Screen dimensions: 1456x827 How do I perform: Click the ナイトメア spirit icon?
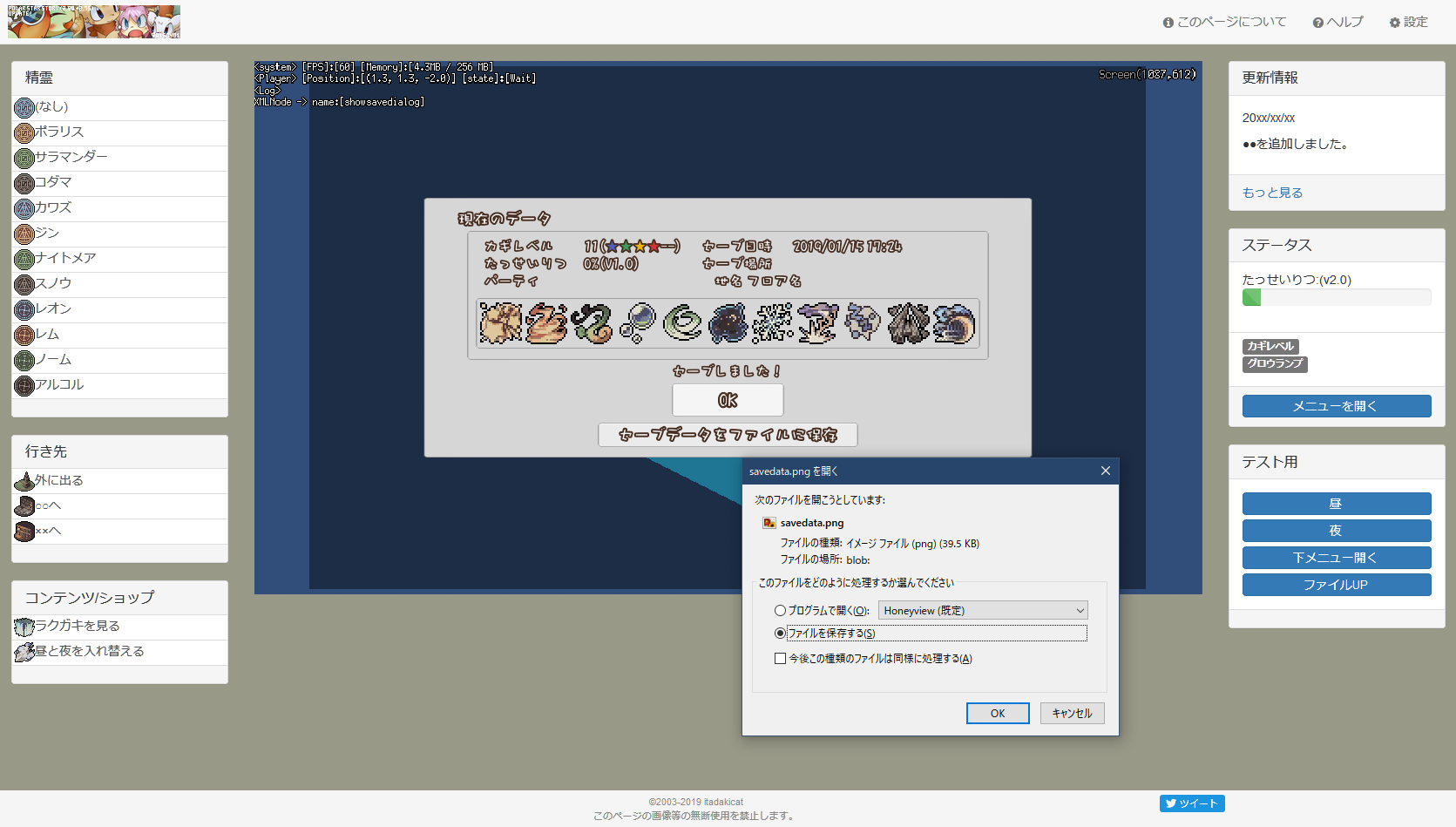coord(24,259)
